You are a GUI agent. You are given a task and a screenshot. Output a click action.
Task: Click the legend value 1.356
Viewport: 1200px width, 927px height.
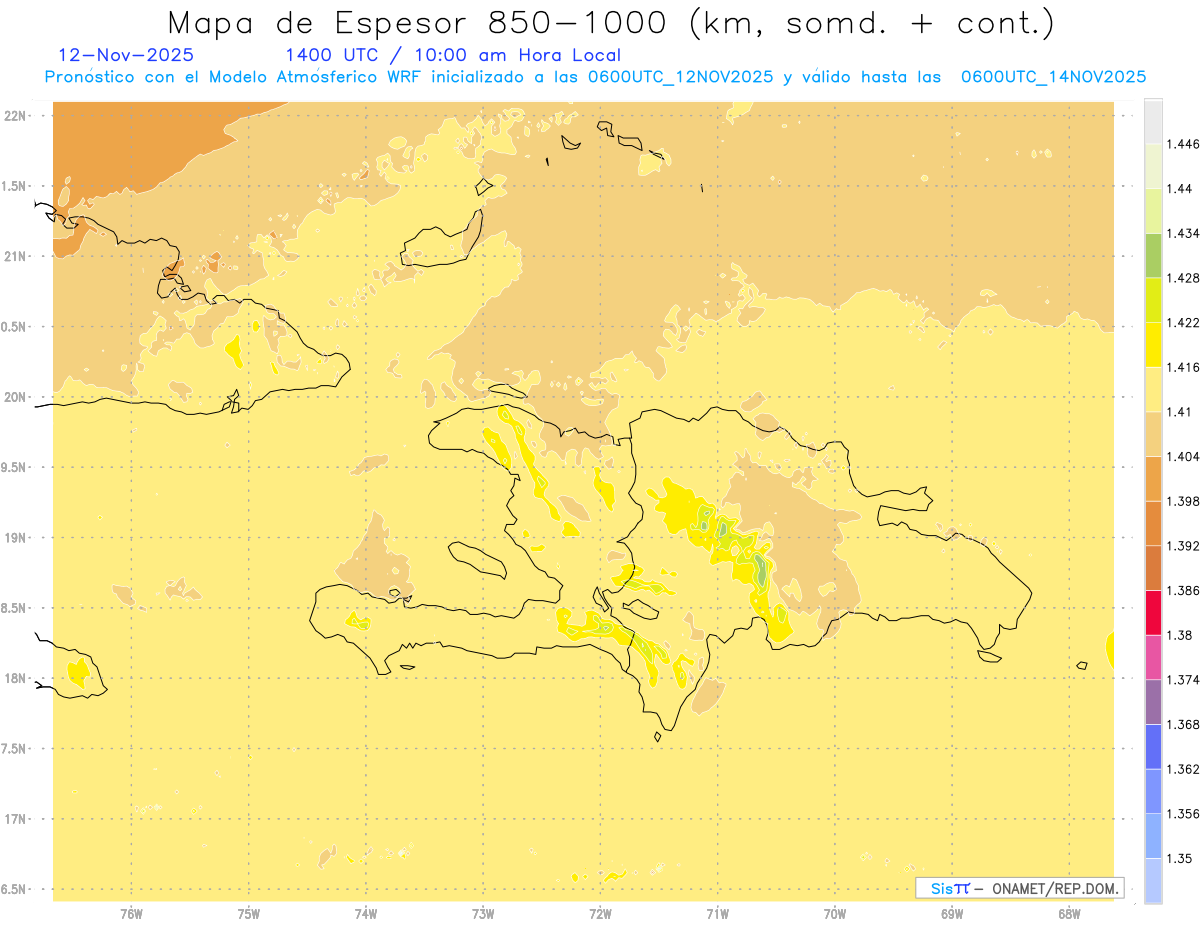point(1183,814)
